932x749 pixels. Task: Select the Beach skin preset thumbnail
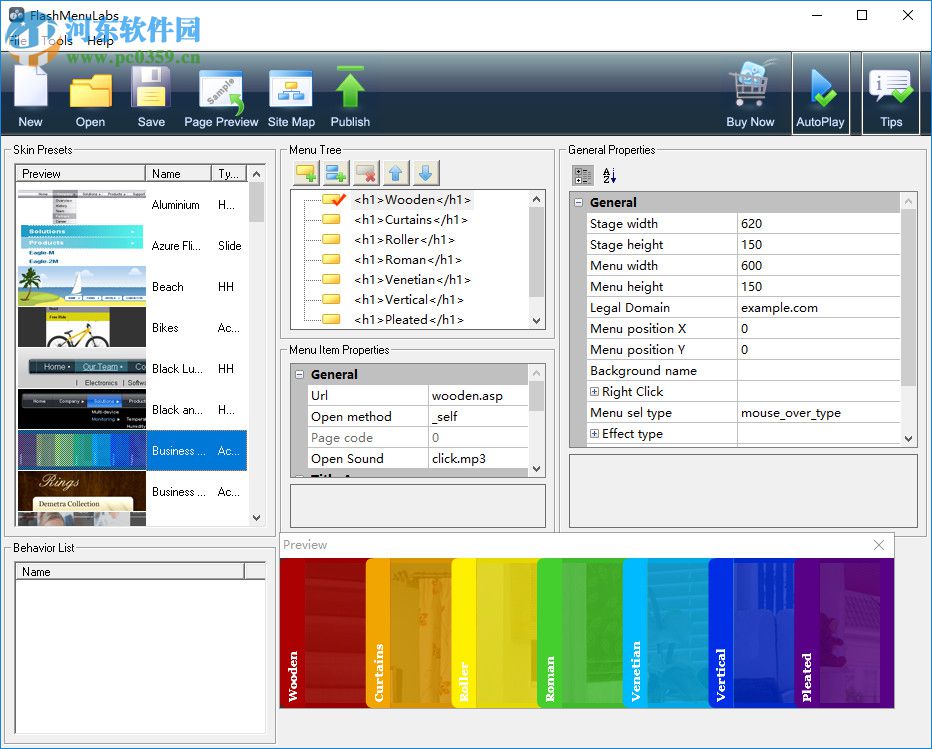[x=82, y=286]
